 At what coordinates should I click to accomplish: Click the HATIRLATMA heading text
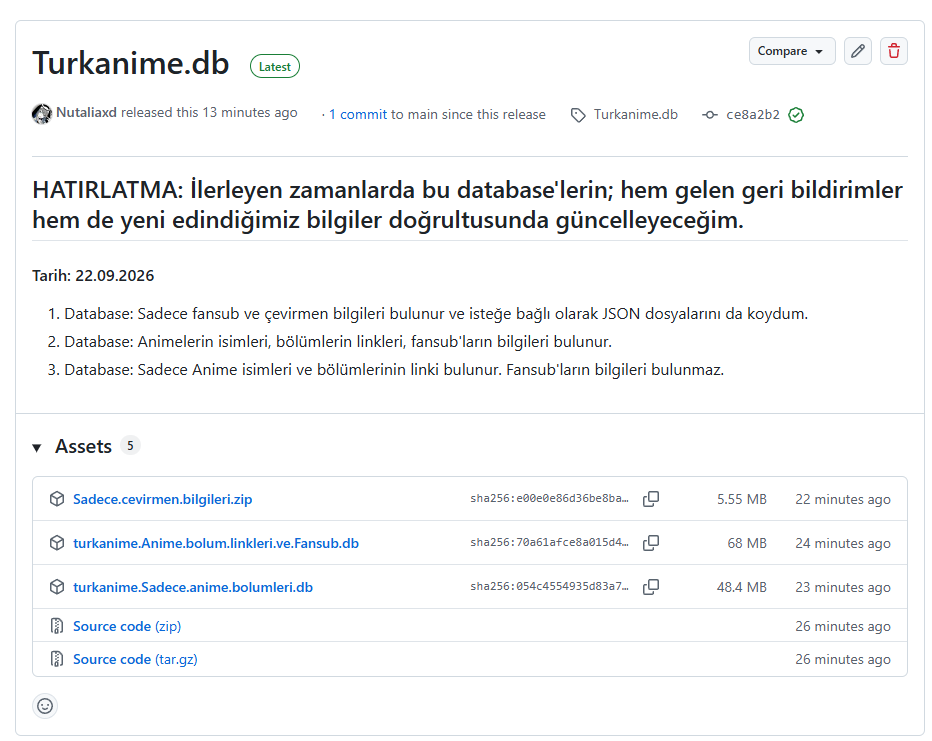(467, 205)
